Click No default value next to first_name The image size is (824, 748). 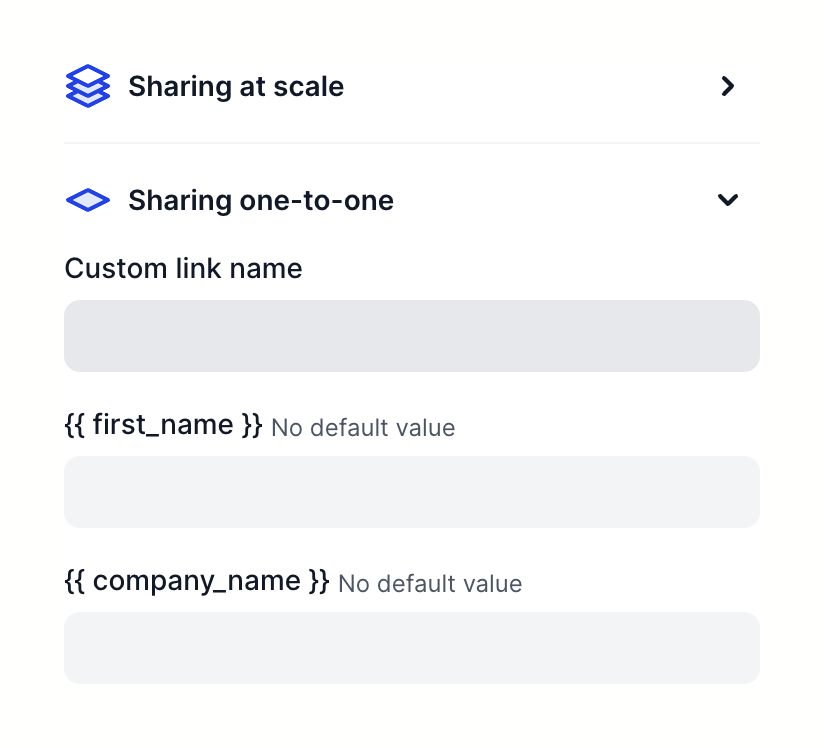tap(362, 428)
